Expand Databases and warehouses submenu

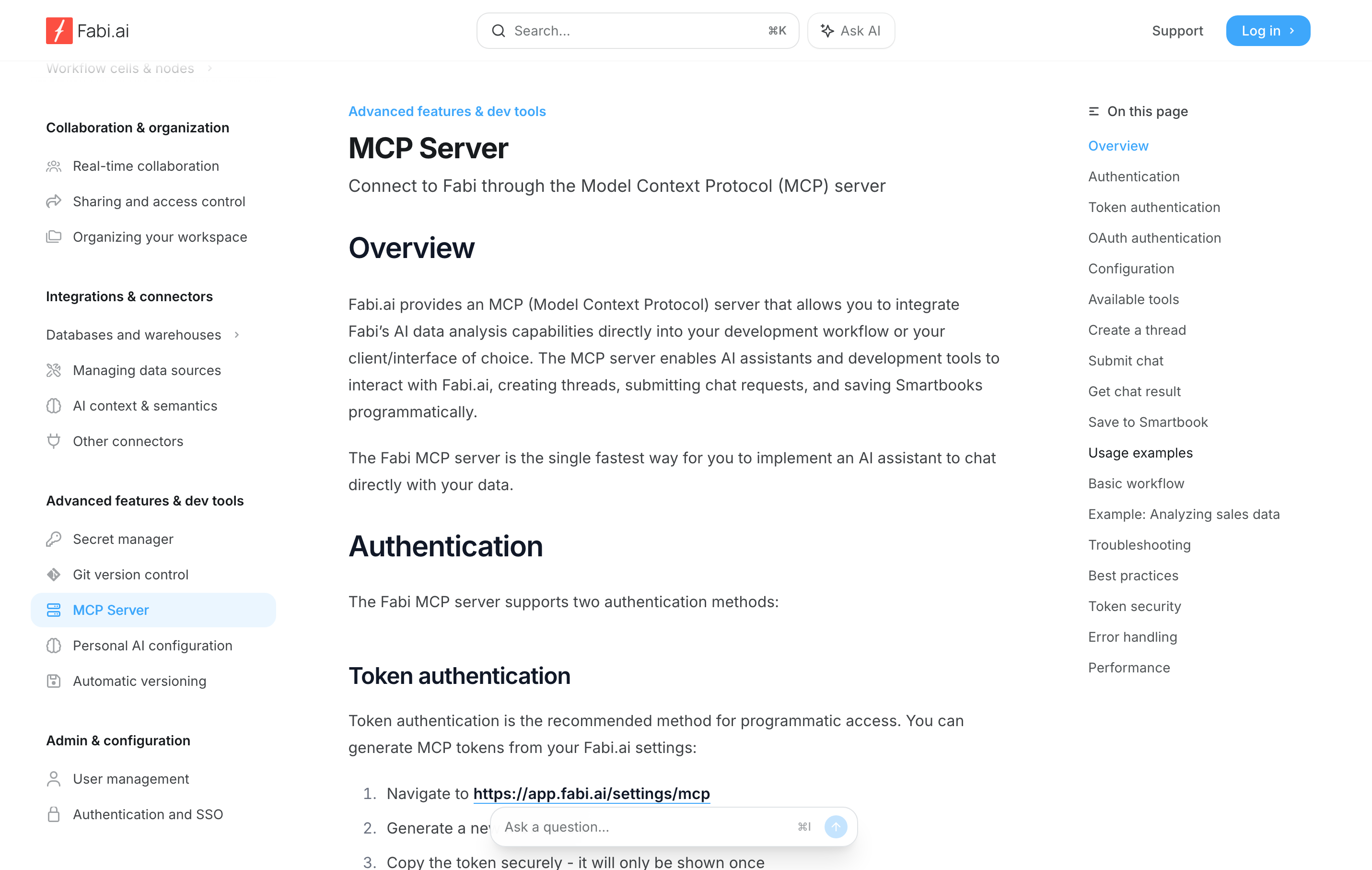point(237,335)
